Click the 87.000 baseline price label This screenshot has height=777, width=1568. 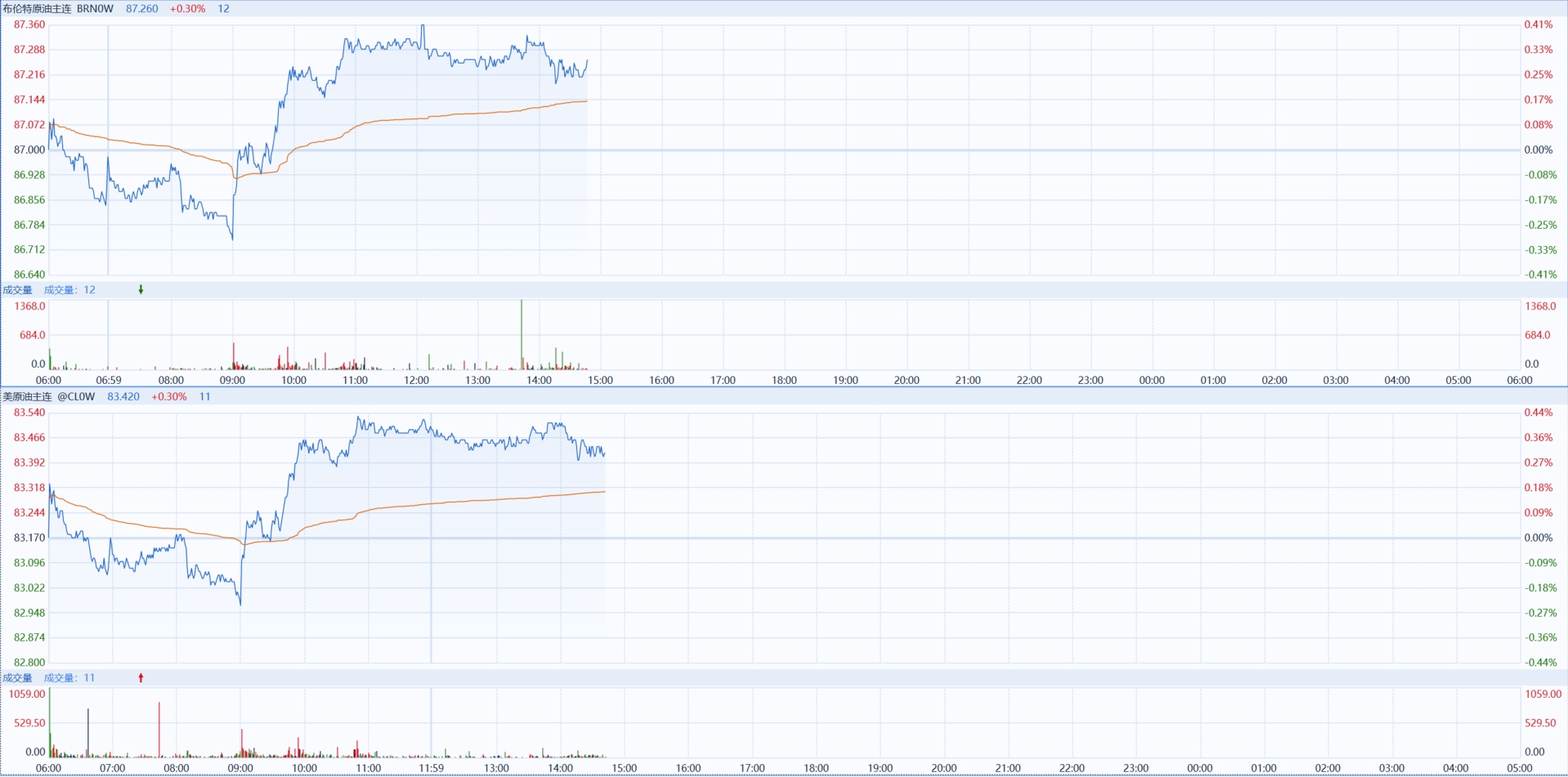pyautogui.click(x=29, y=150)
